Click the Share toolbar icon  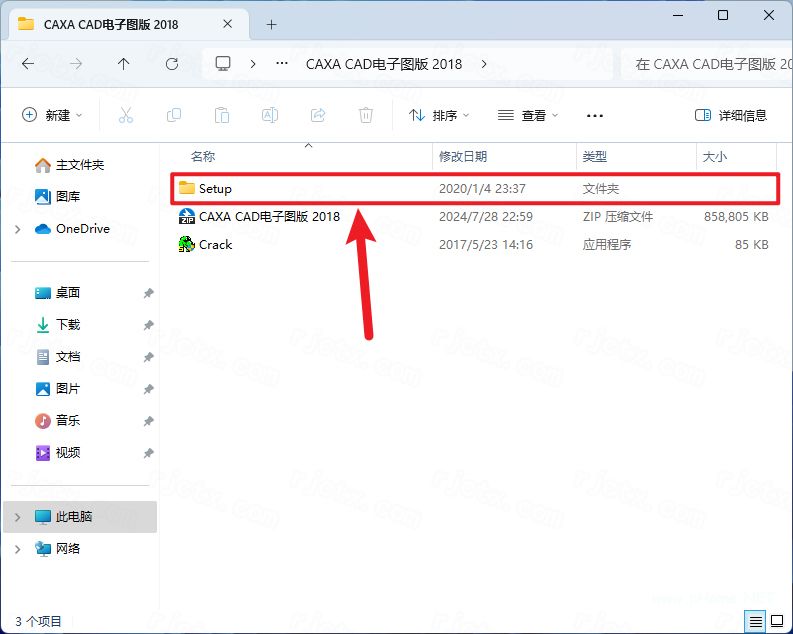pyautogui.click(x=318, y=115)
